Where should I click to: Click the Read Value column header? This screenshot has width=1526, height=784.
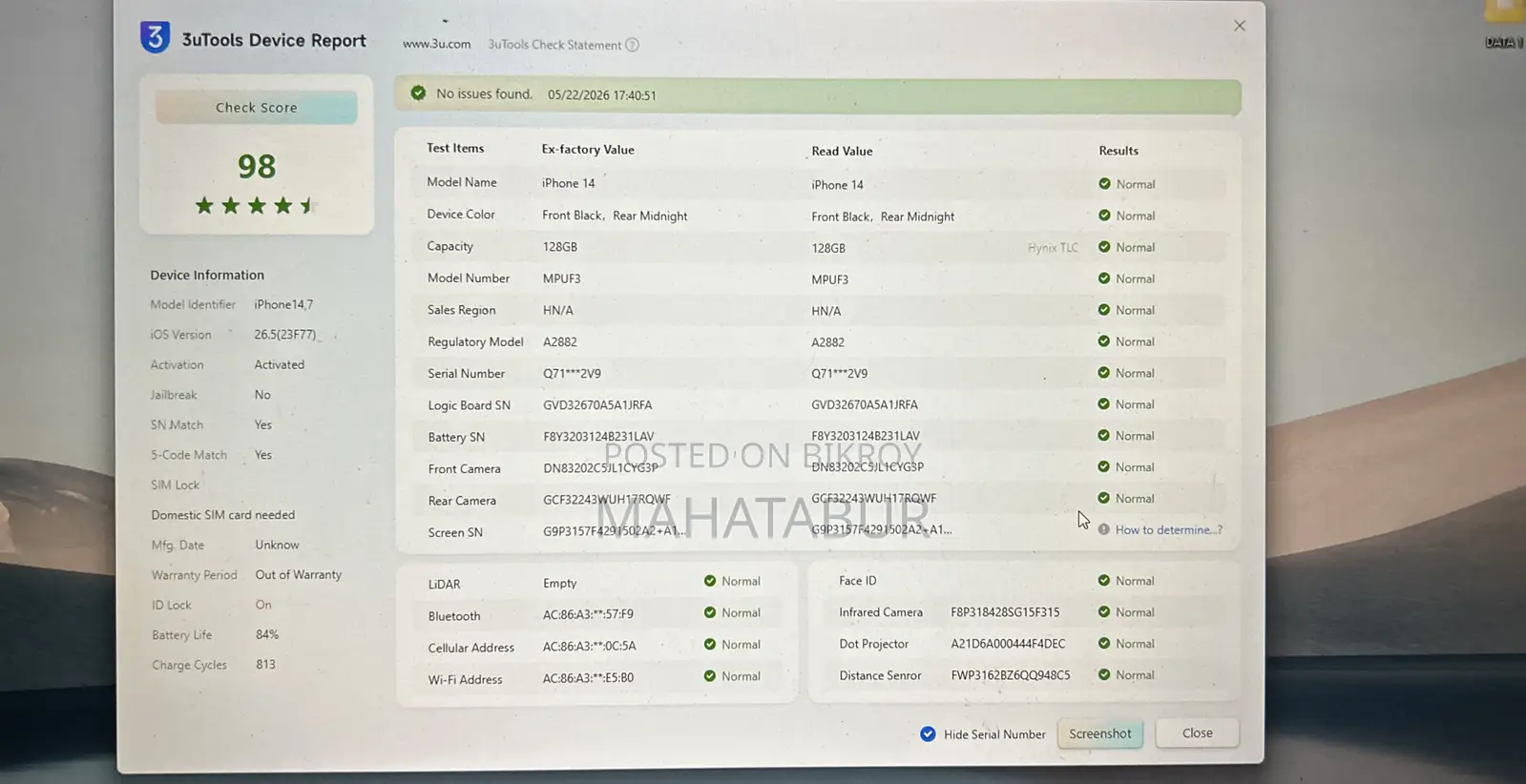(842, 152)
